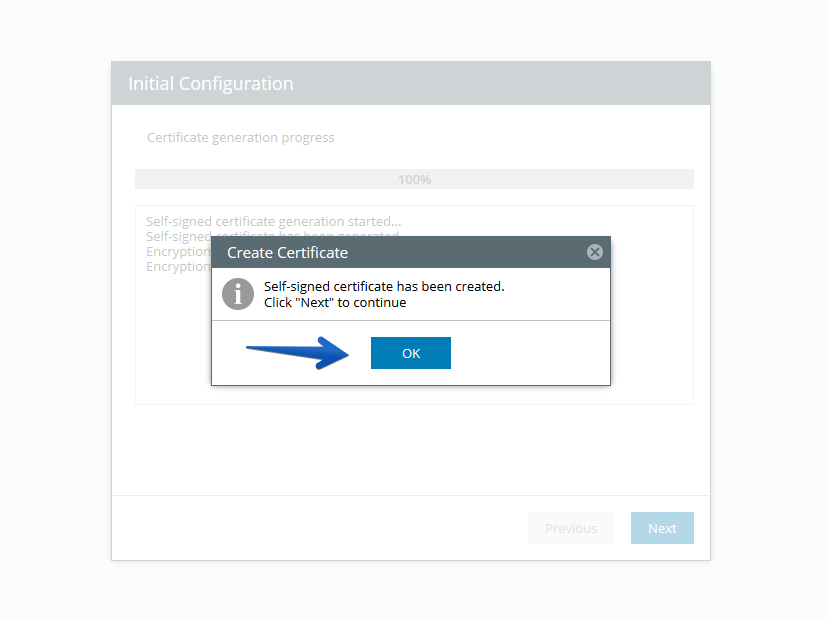Click the 'Click "Next" to continue' text

335,303
